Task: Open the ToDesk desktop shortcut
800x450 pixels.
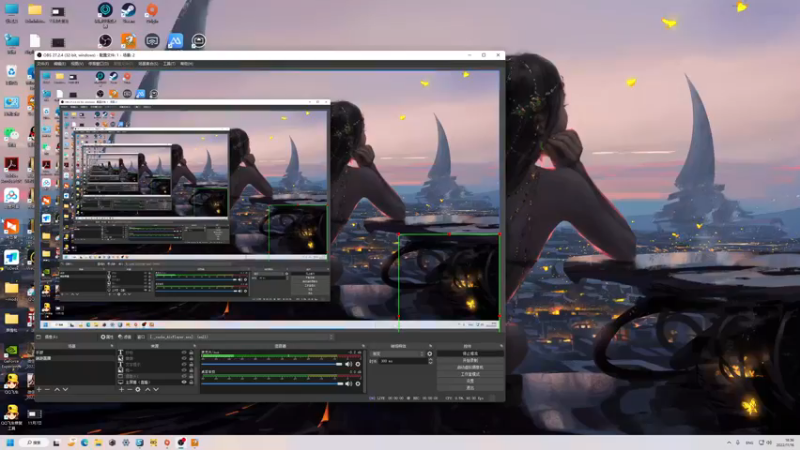Action: 11,260
